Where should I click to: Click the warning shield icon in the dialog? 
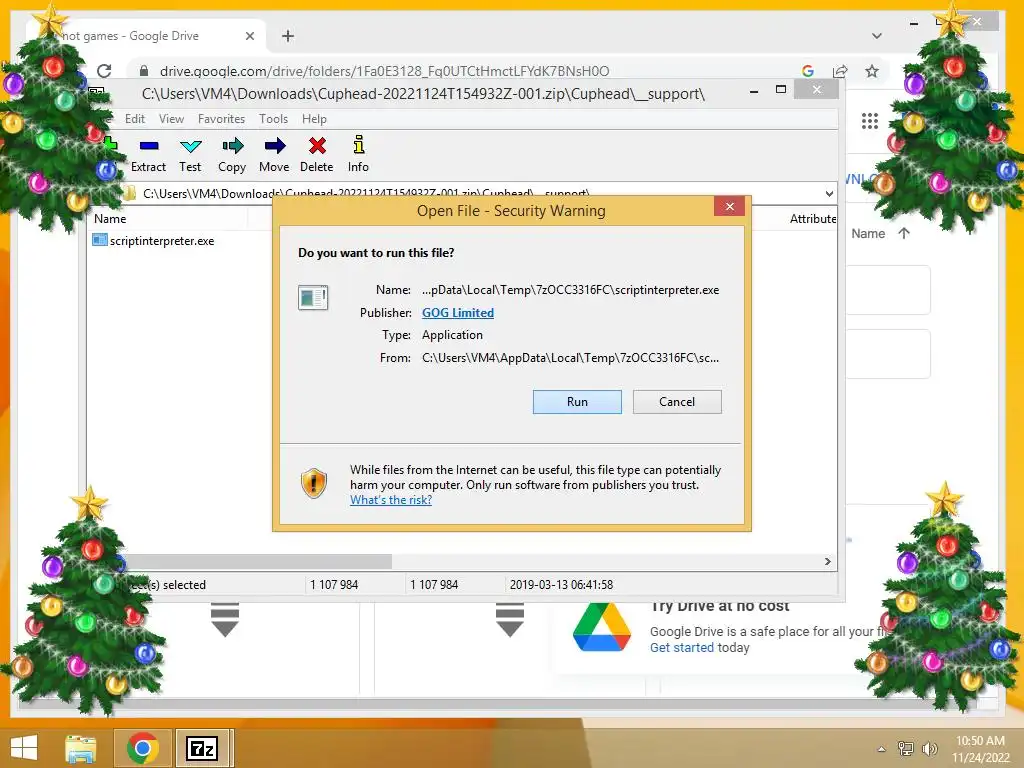coord(313,483)
